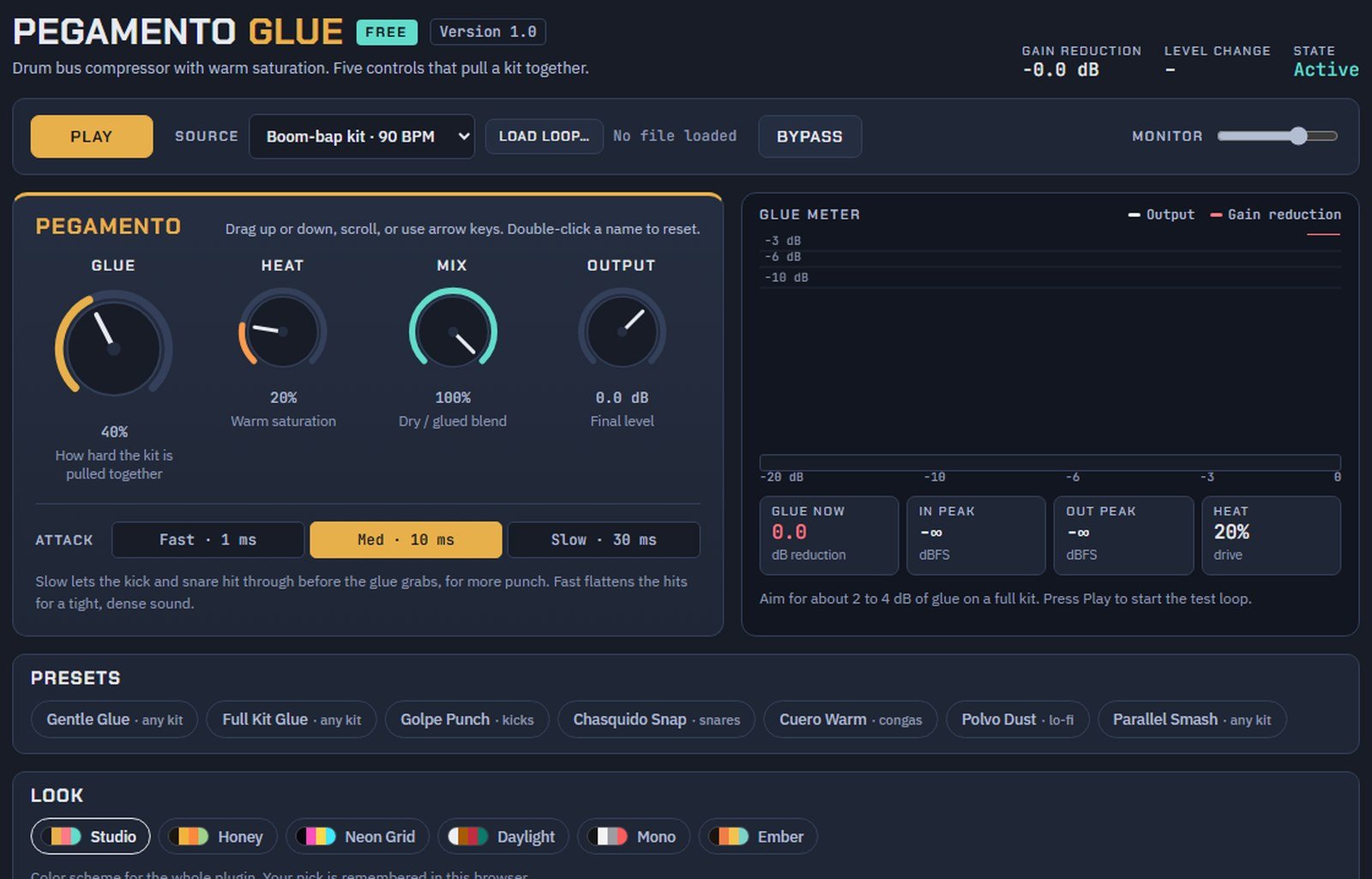Click the MIX knob
This screenshot has height=879, width=1372.
(x=453, y=330)
